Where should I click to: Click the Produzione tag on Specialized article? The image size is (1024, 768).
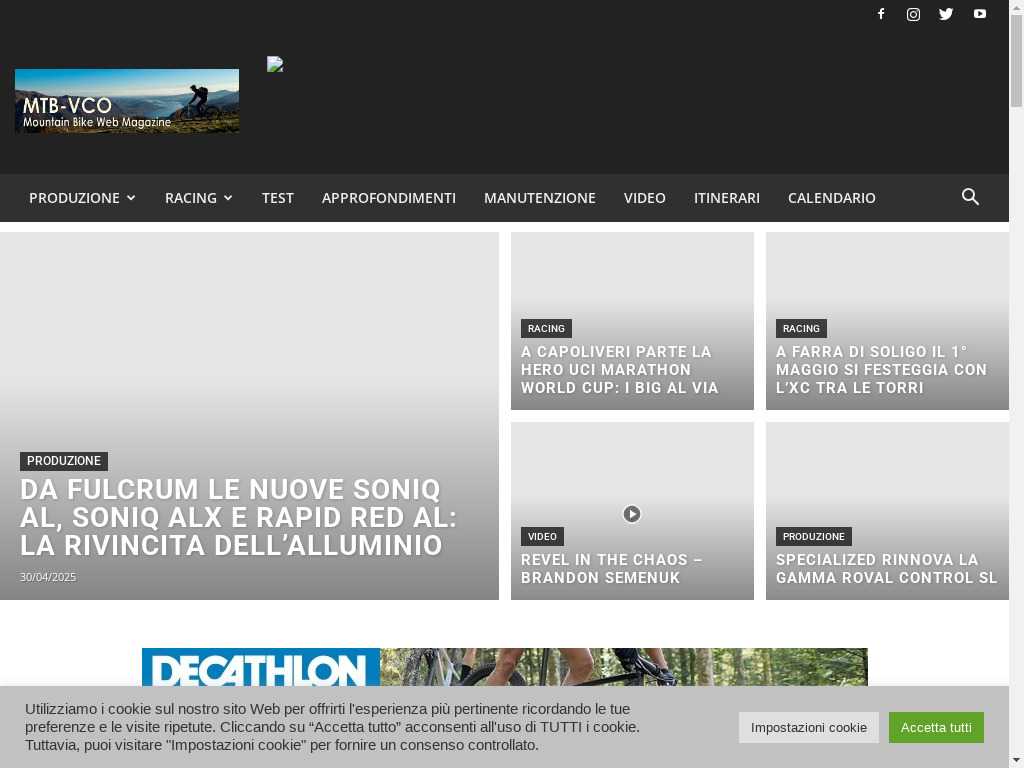(814, 537)
